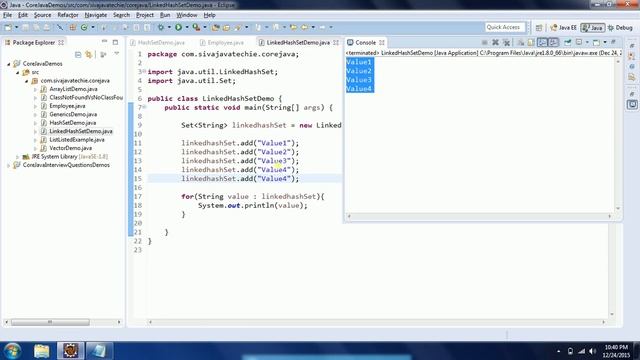Click Display Selected Console icon
Screen dimensions: 640x360
coord(579,42)
